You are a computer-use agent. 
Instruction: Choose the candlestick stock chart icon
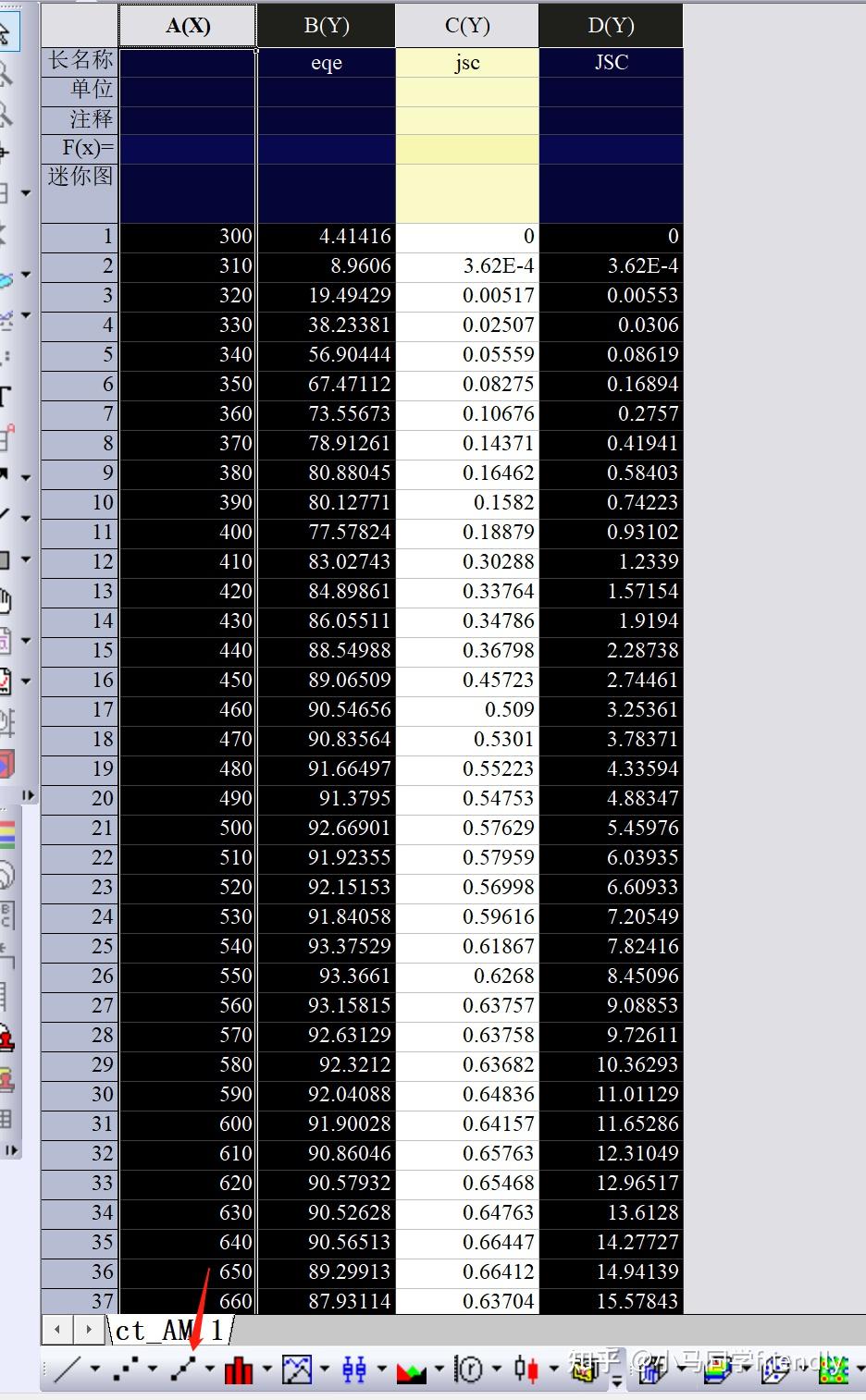coord(526,1369)
